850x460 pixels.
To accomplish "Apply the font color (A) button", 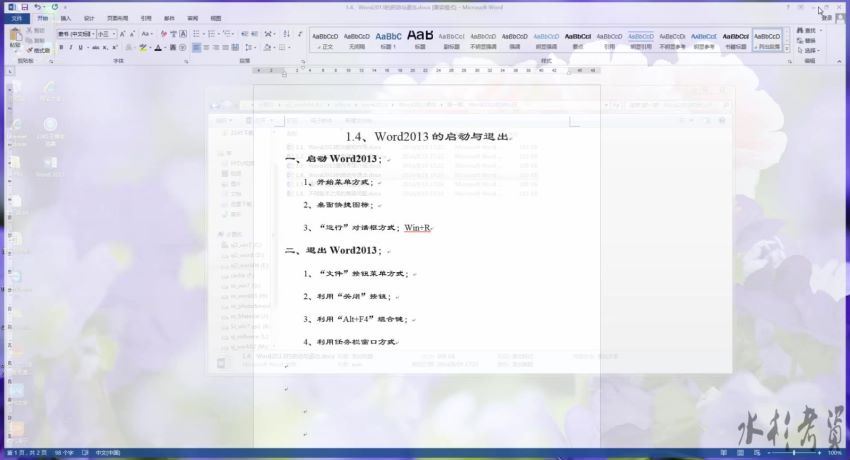I will click(158, 48).
